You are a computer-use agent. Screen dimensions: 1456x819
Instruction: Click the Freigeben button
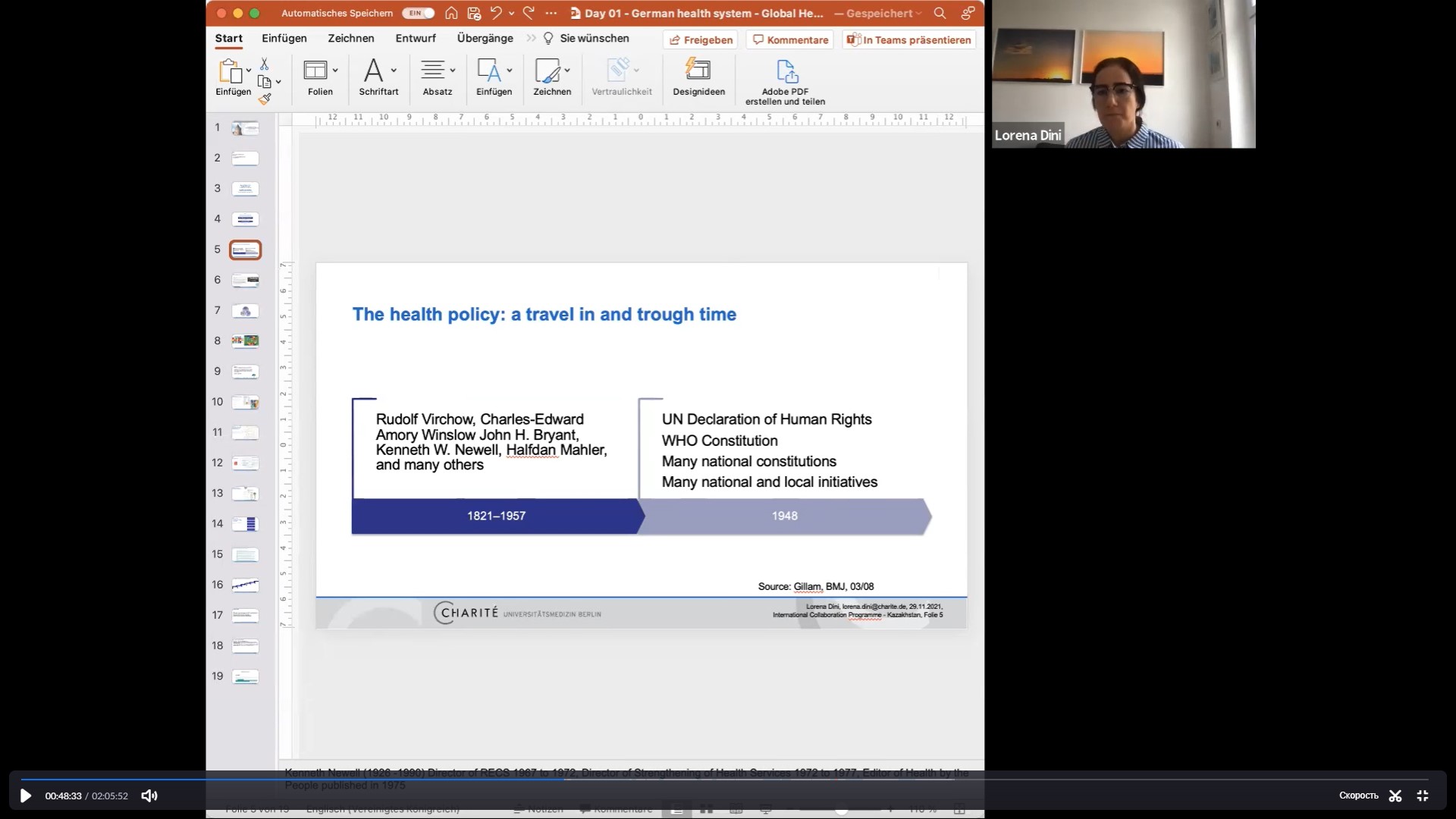click(701, 40)
